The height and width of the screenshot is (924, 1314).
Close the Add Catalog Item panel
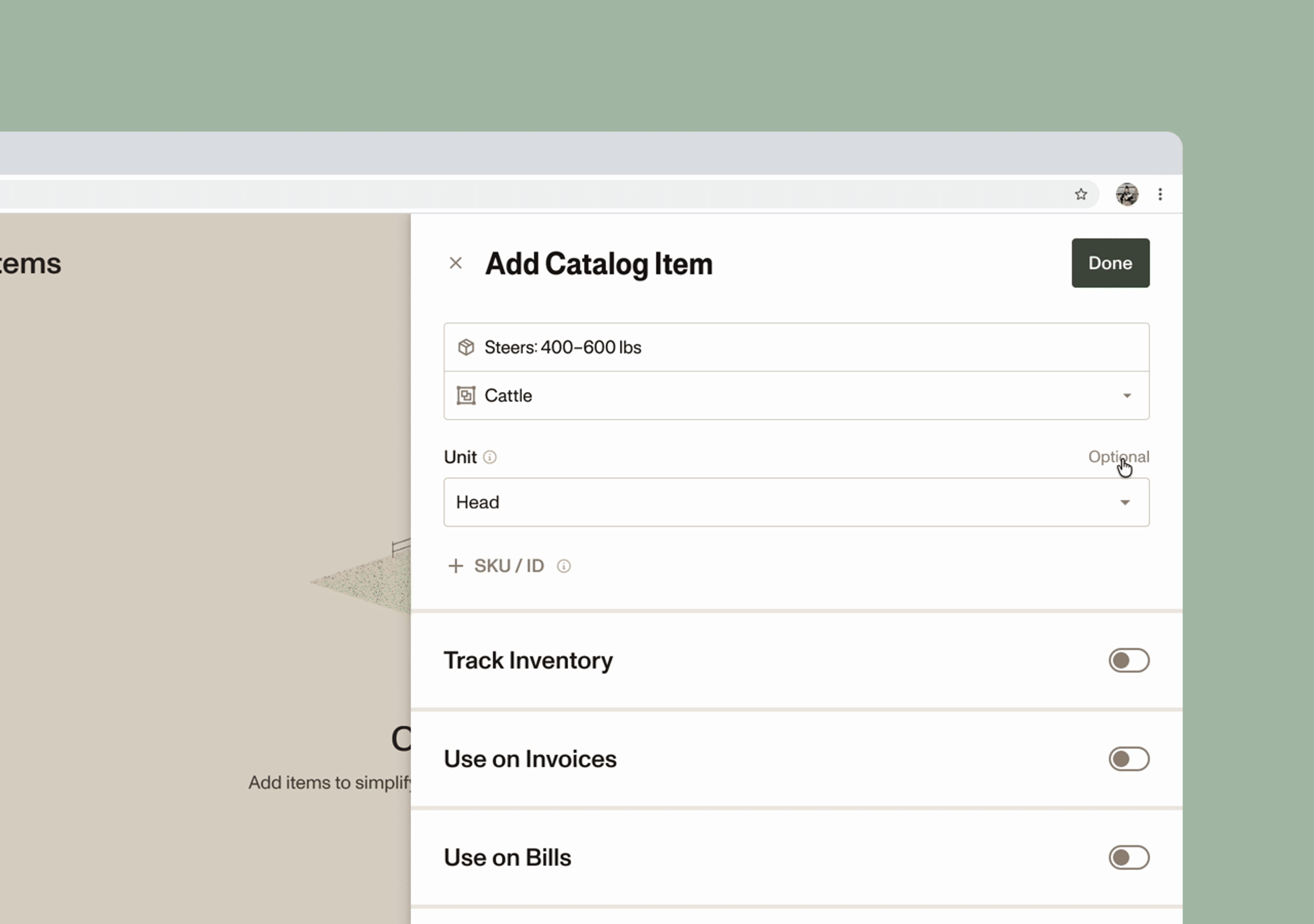tap(455, 263)
